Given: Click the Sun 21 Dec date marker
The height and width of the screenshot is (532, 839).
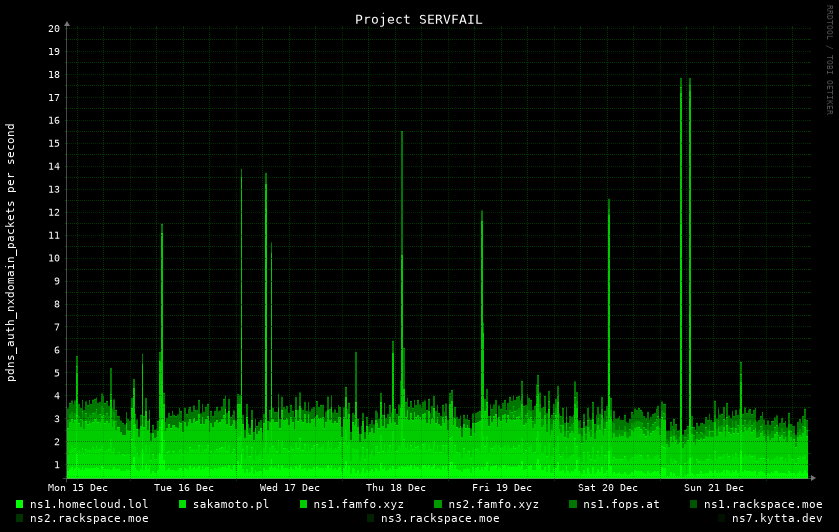Looking at the screenshot, I should (714, 488).
